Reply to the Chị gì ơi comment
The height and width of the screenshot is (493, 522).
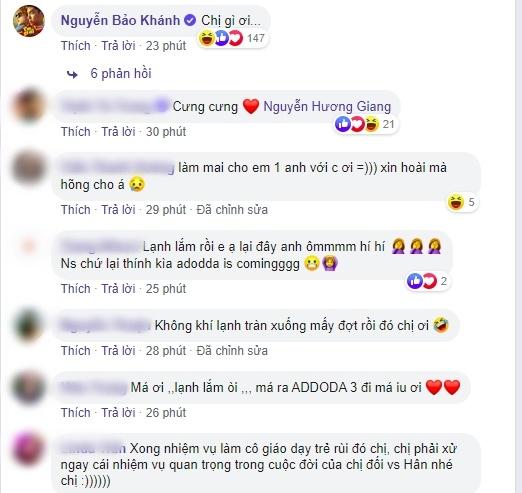[118, 46]
